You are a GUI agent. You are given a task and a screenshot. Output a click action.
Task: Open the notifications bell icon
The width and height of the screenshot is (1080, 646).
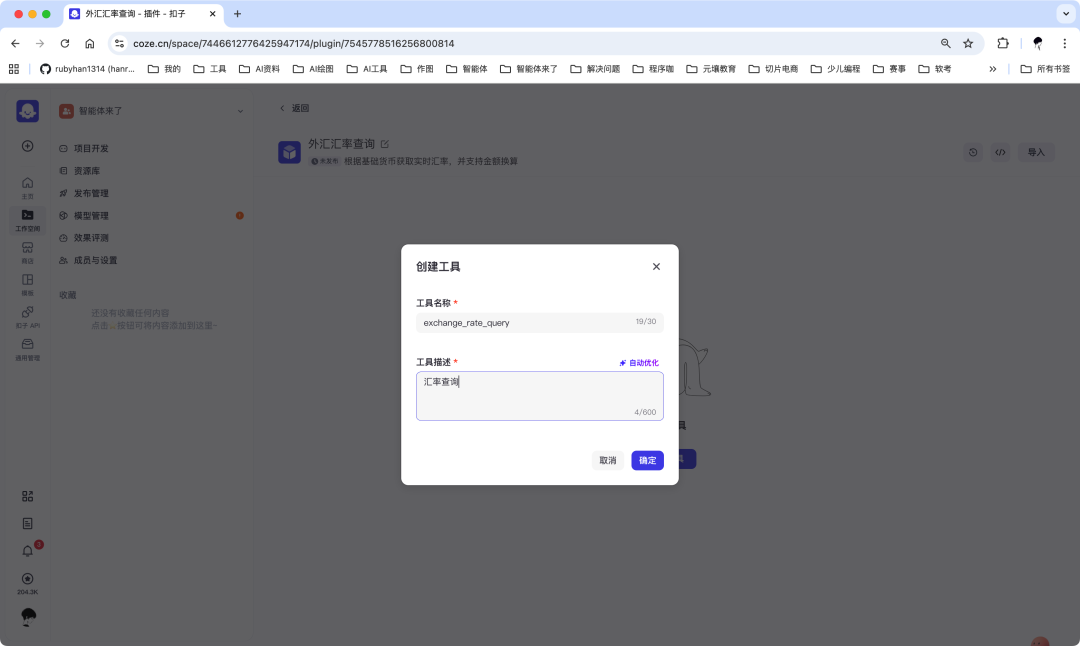pyautogui.click(x=27, y=550)
